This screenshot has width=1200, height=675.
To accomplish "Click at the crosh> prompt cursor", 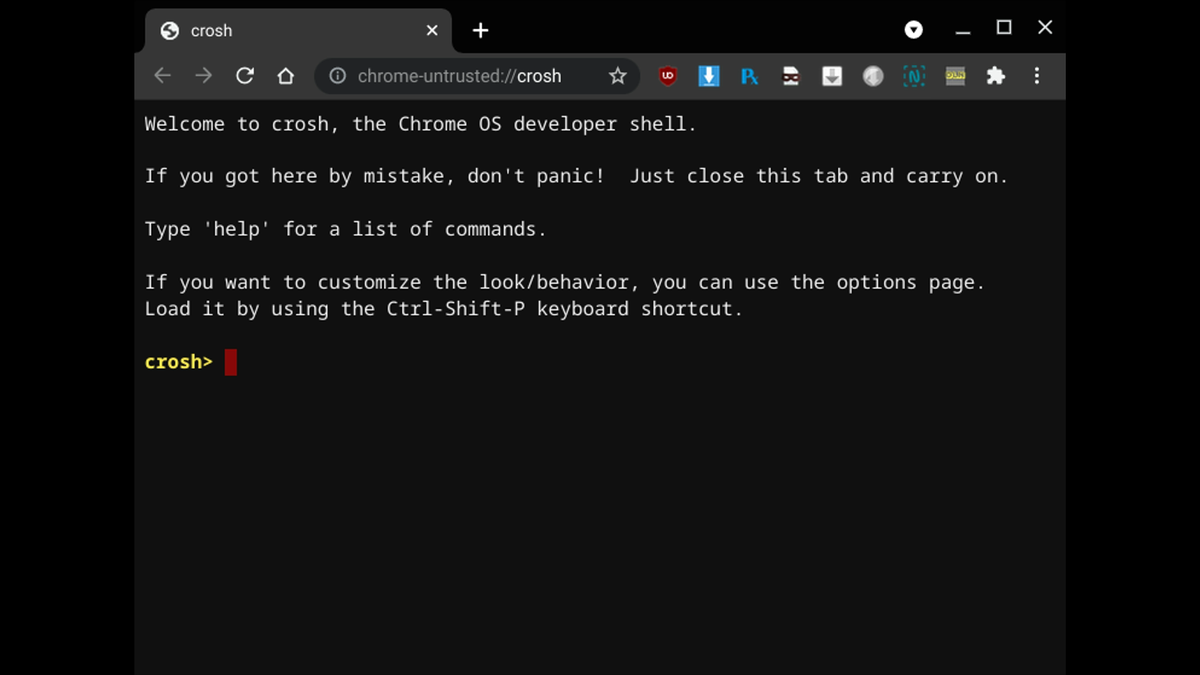I will pyautogui.click(x=231, y=362).
